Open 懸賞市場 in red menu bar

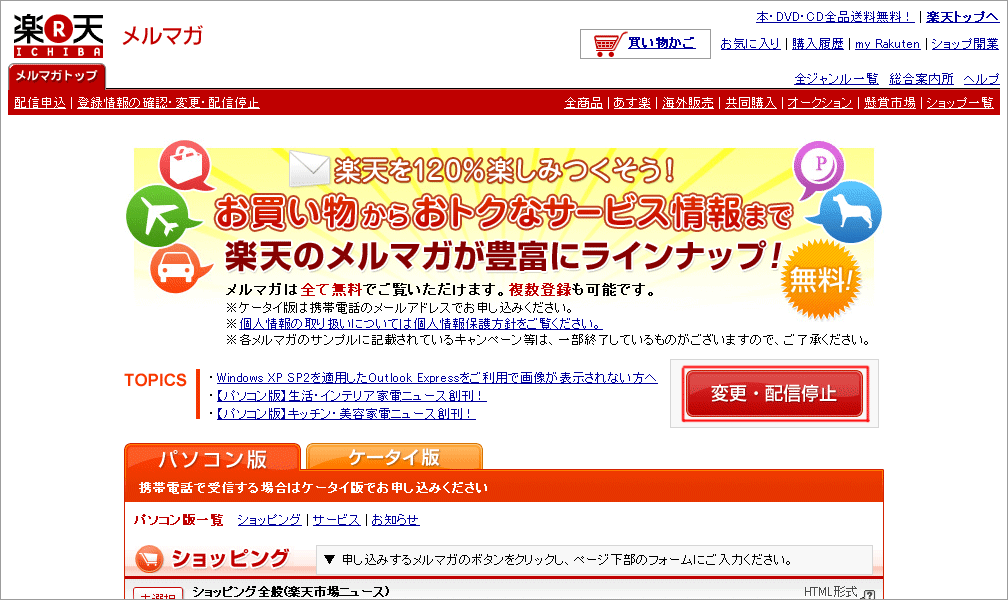click(889, 102)
